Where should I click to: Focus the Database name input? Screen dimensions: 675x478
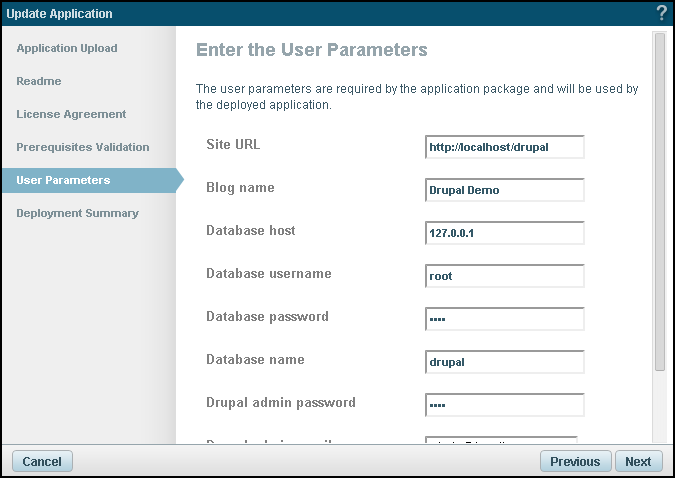(504, 362)
